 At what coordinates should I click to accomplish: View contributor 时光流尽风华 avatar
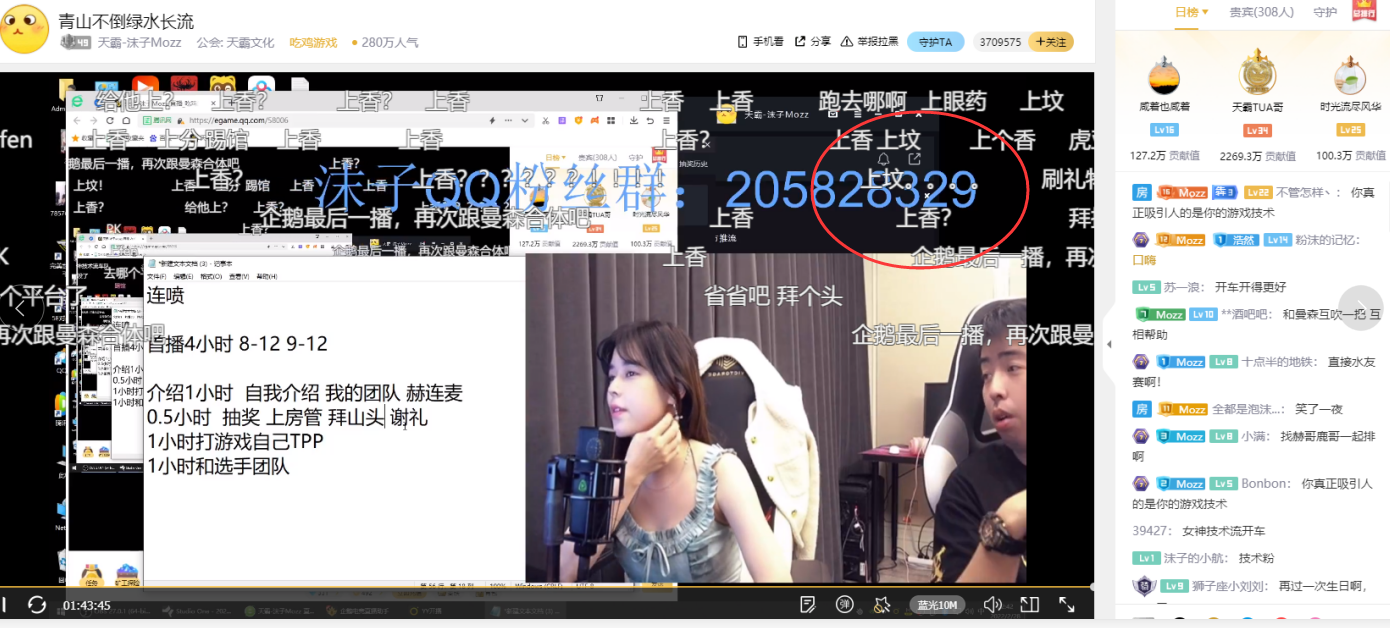(x=1350, y=76)
